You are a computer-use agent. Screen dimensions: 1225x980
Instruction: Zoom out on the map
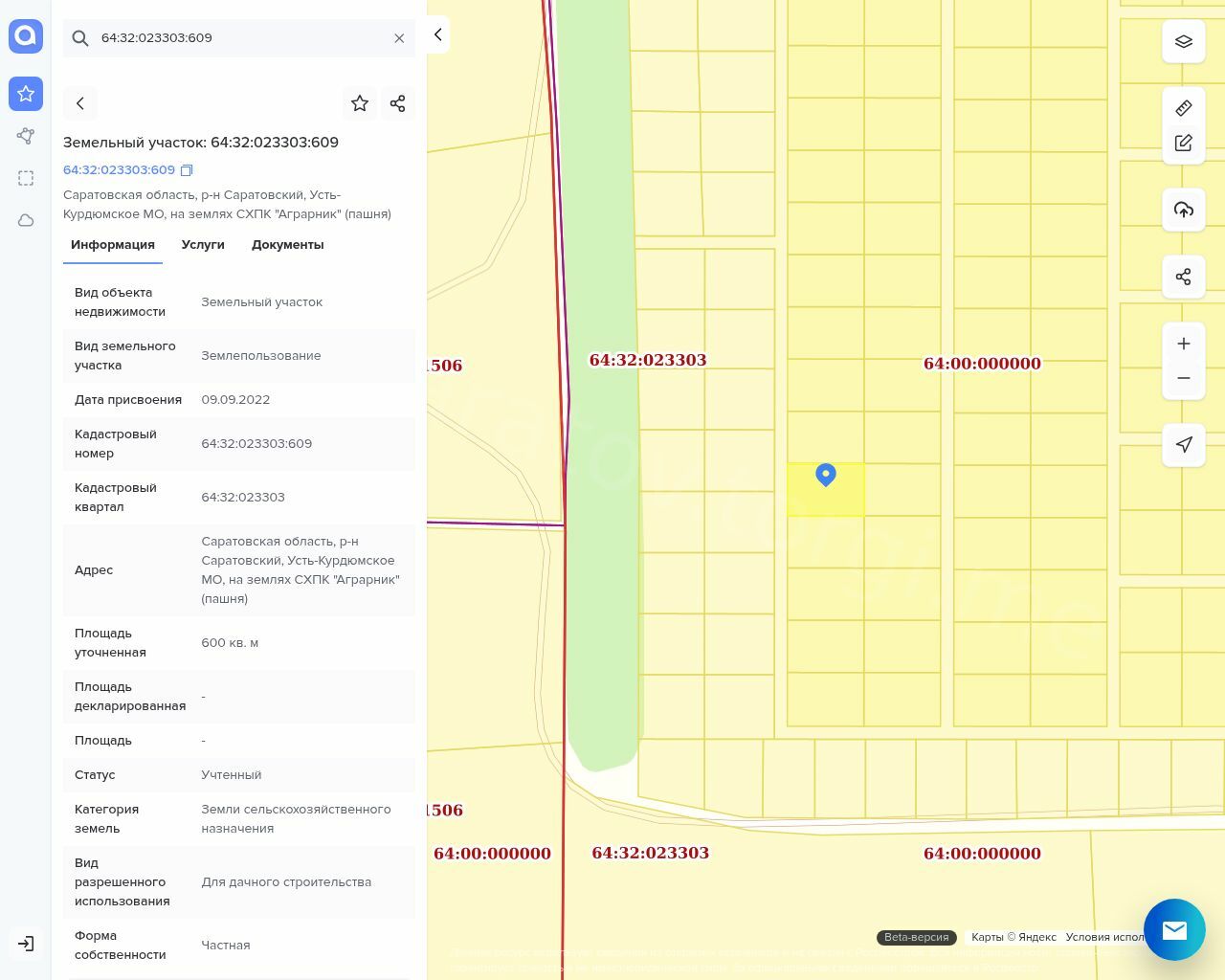(1183, 378)
